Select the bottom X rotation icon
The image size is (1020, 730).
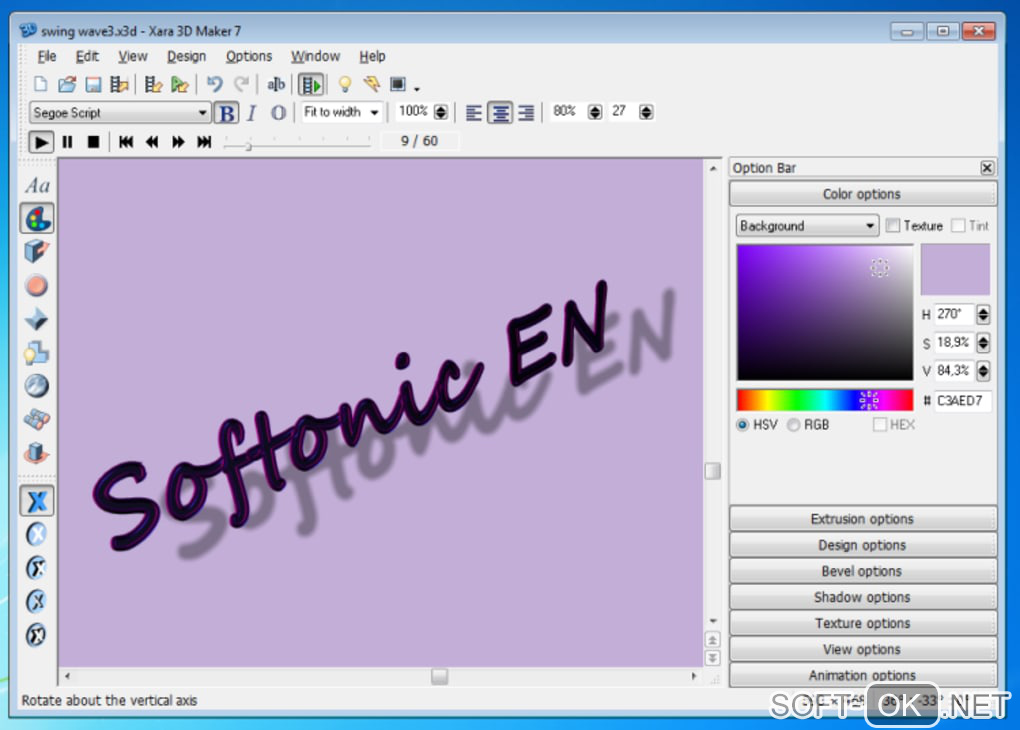[x=37, y=635]
